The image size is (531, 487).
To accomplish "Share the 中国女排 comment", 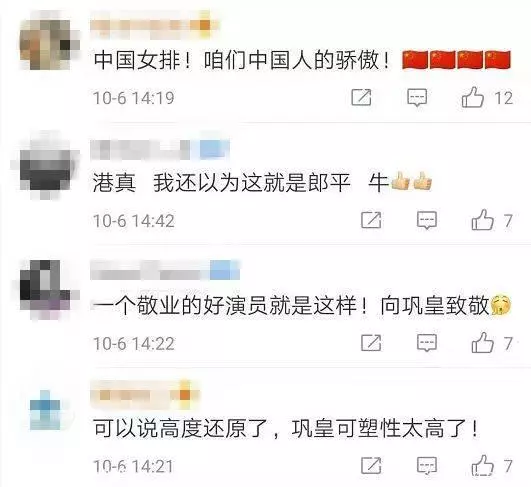I will (x=361, y=98).
